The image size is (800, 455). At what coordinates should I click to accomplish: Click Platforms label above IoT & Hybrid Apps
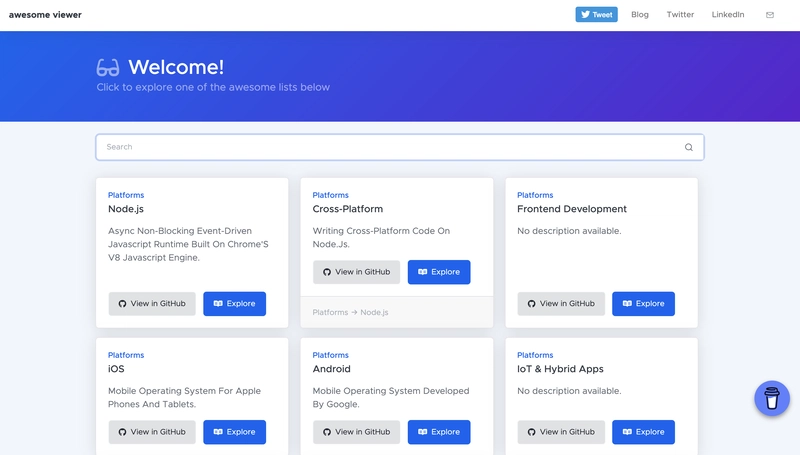(x=535, y=355)
